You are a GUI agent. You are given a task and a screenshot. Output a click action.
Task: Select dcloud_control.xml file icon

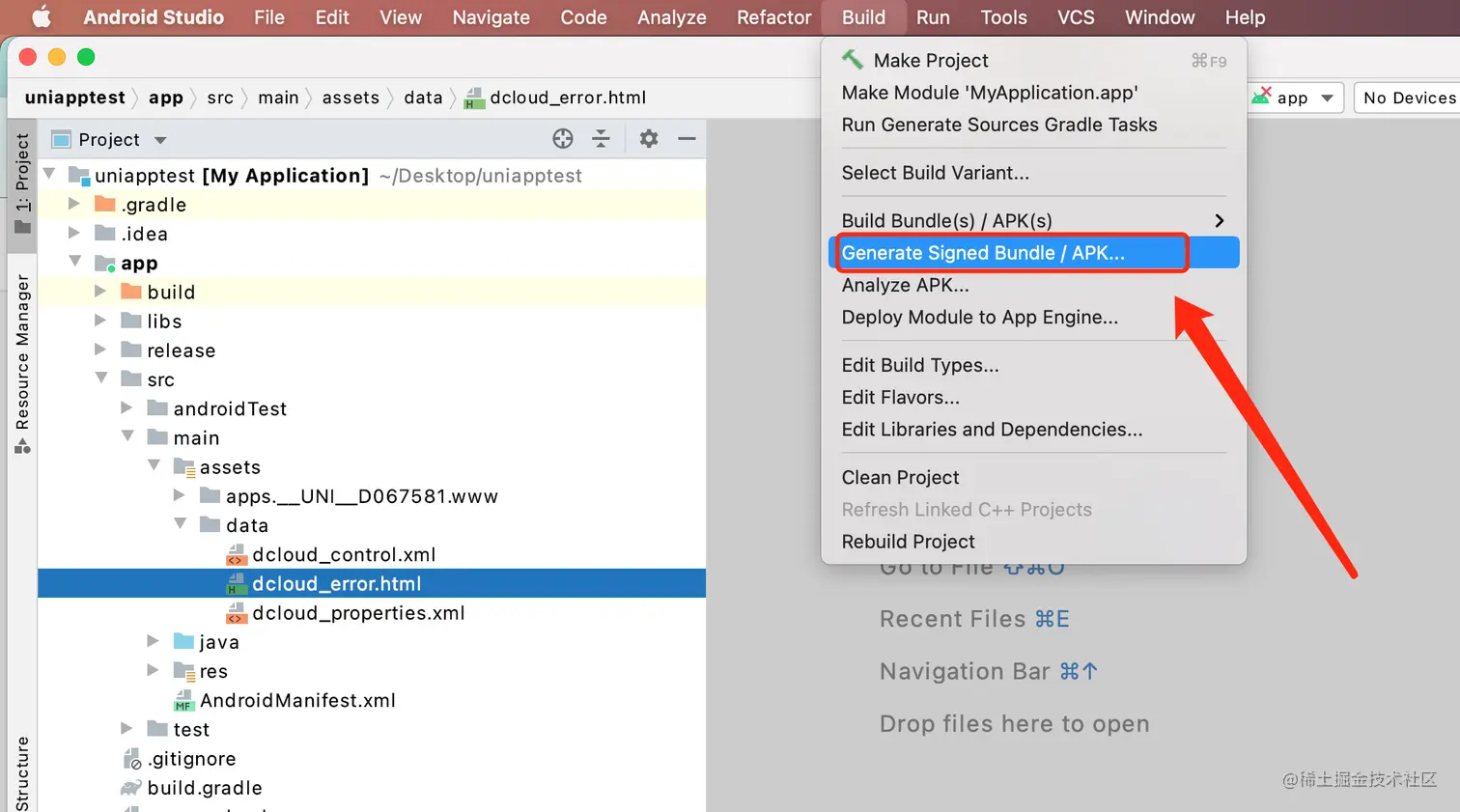tap(237, 554)
